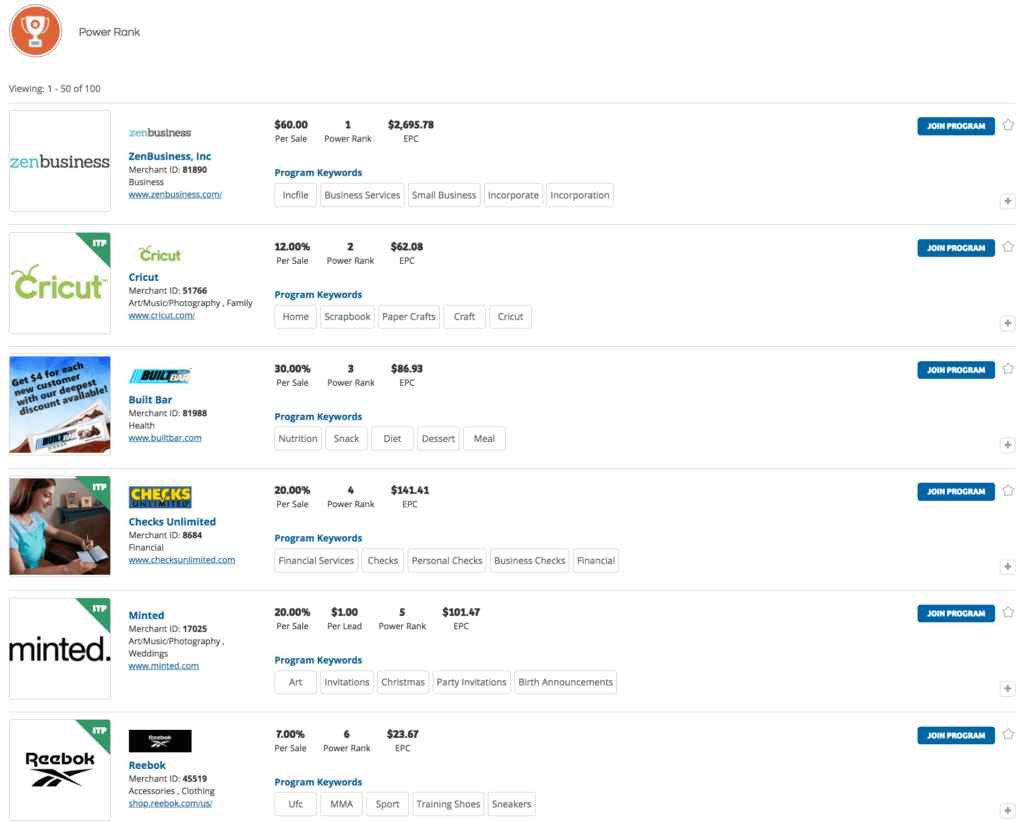Expand Built Bar details plus button

(1008, 445)
